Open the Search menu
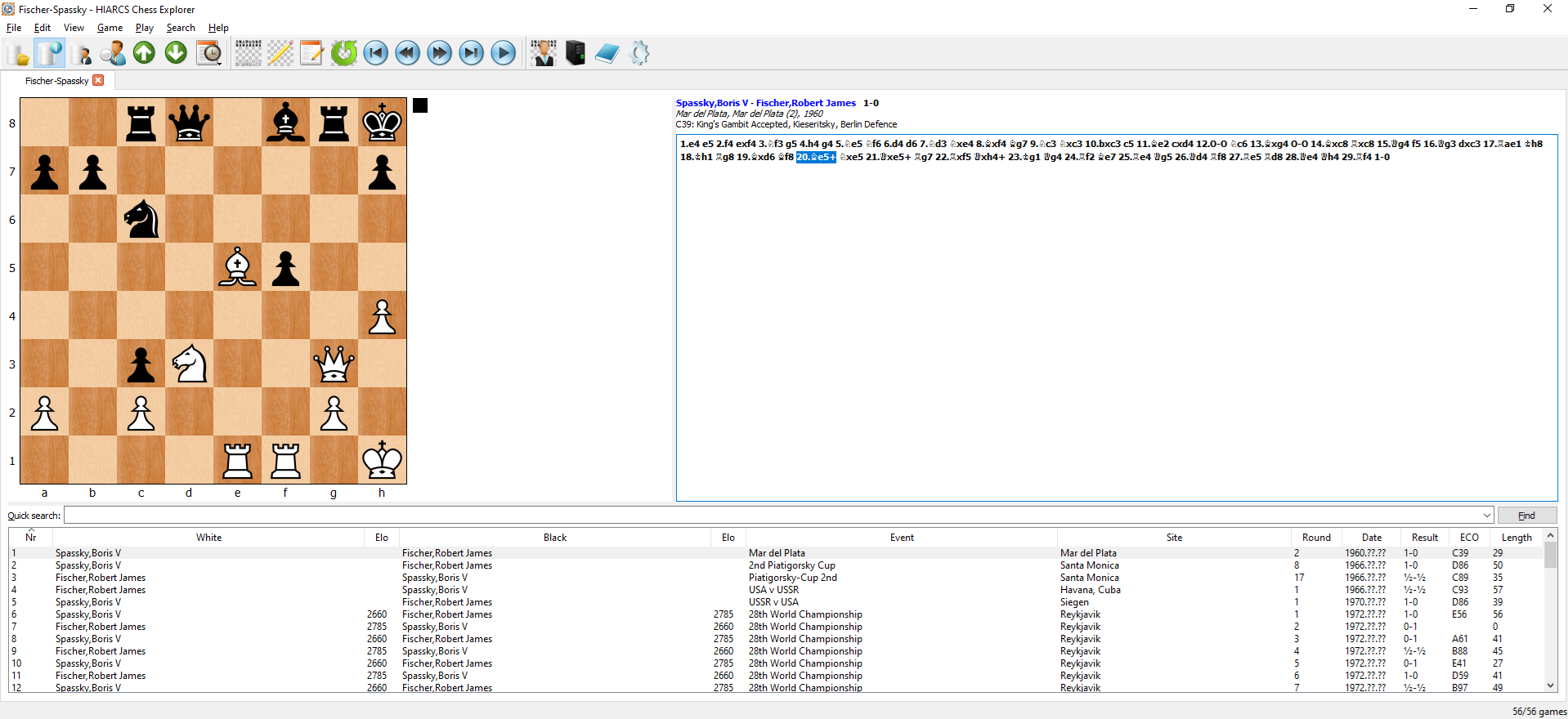This screenshot has height=719, width=1568. 181,28
